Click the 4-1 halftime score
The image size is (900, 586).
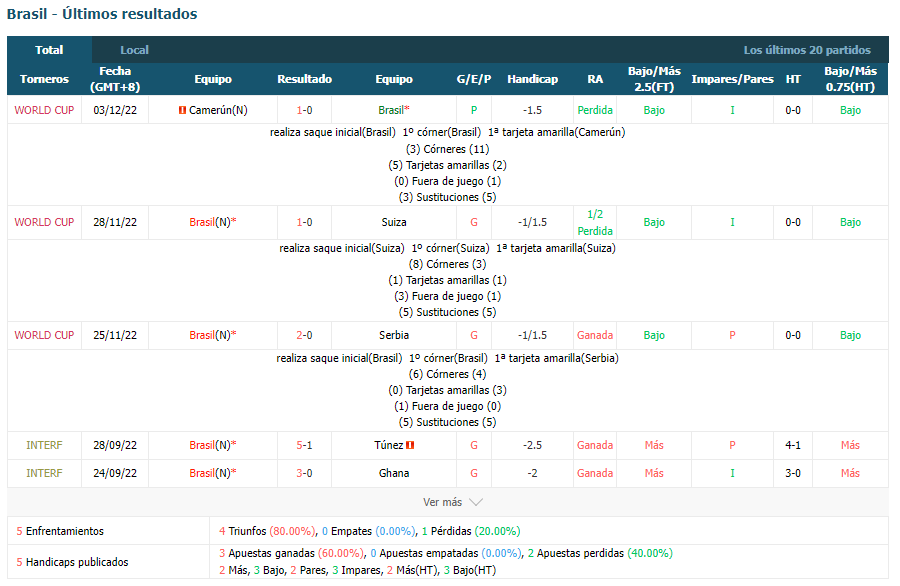click(x=793, y=445)
